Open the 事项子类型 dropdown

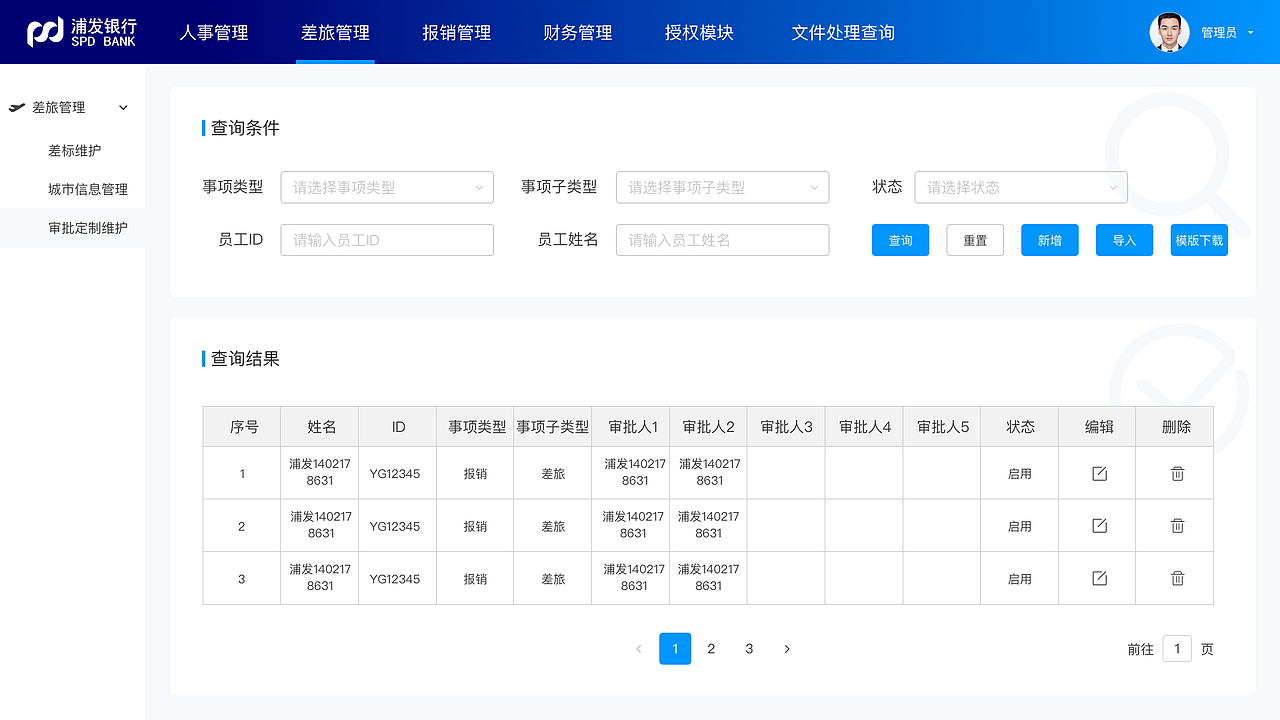722,187
